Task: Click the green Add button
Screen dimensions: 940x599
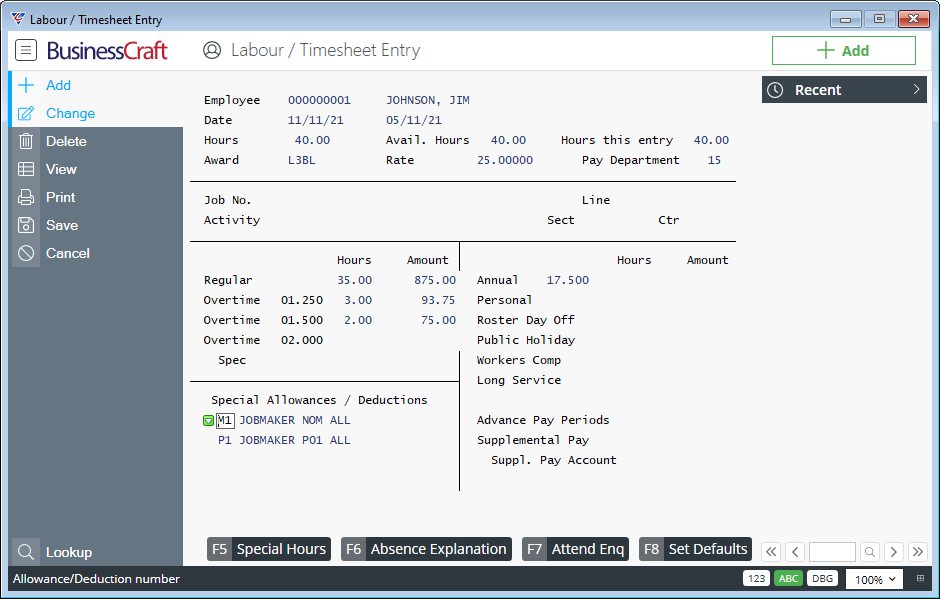Action: coord(843,50)
